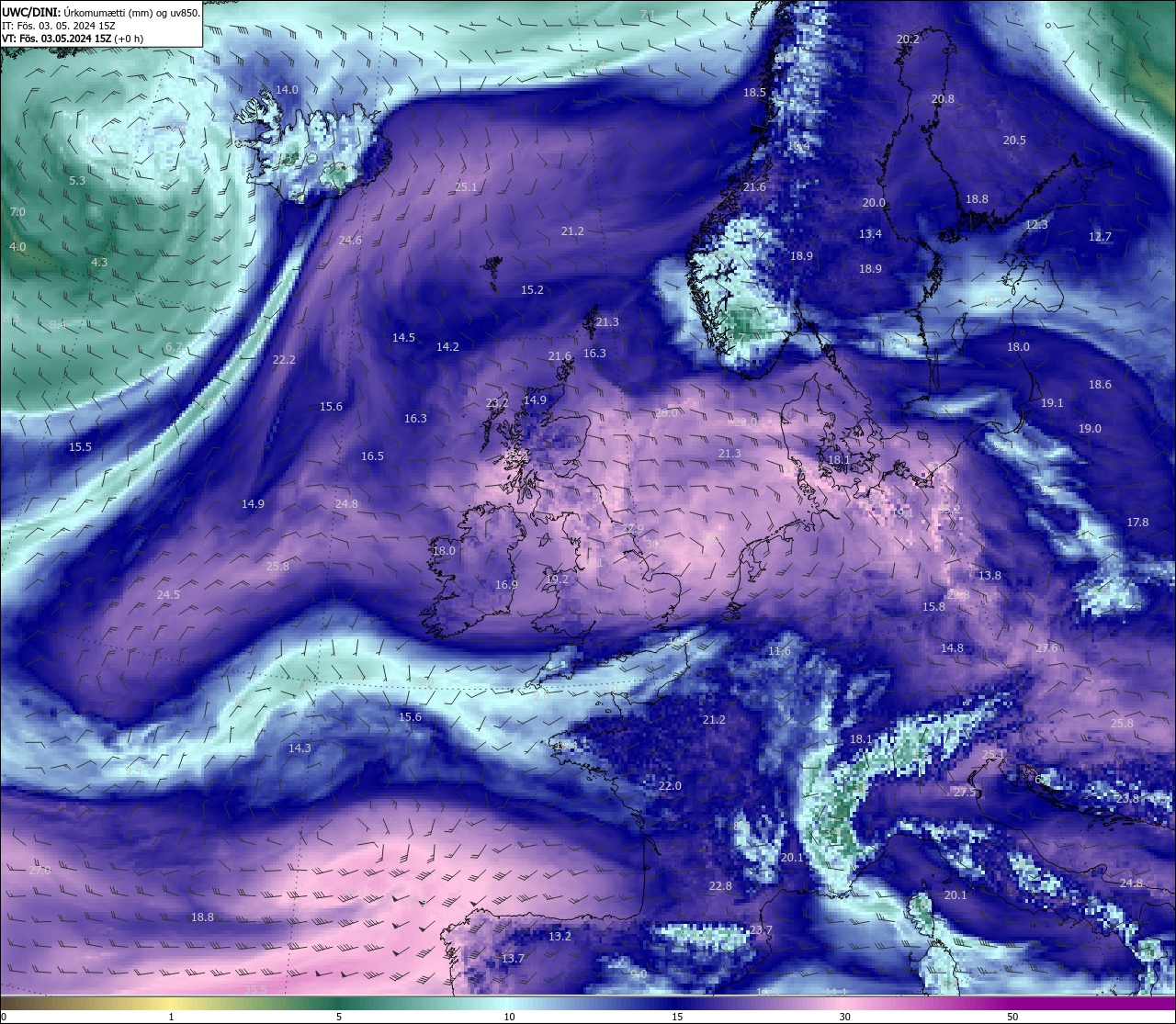Click the 20.8 value label

point(943,99)
